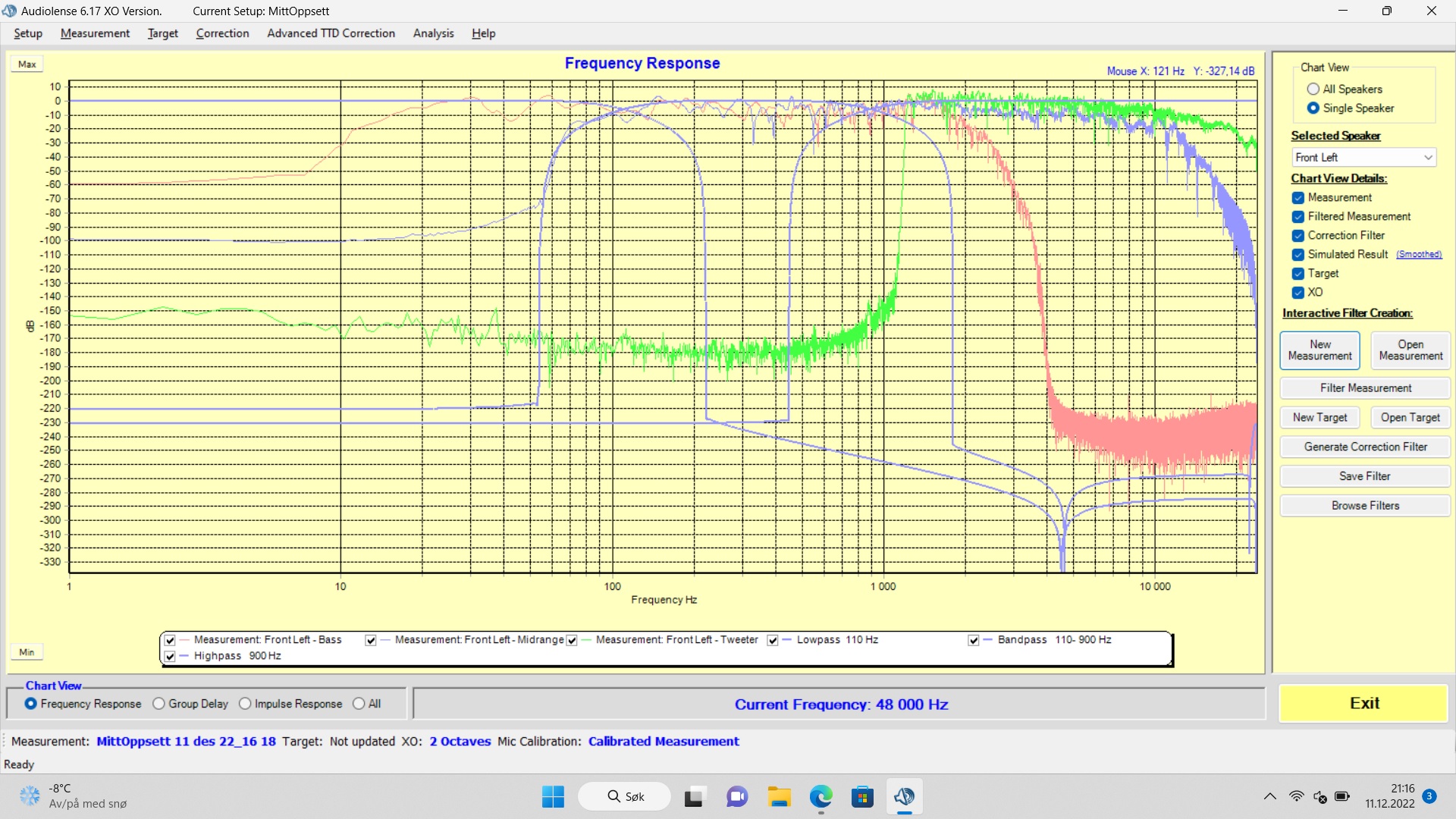Click the Max chart scale button

click(x=27, y=64)
